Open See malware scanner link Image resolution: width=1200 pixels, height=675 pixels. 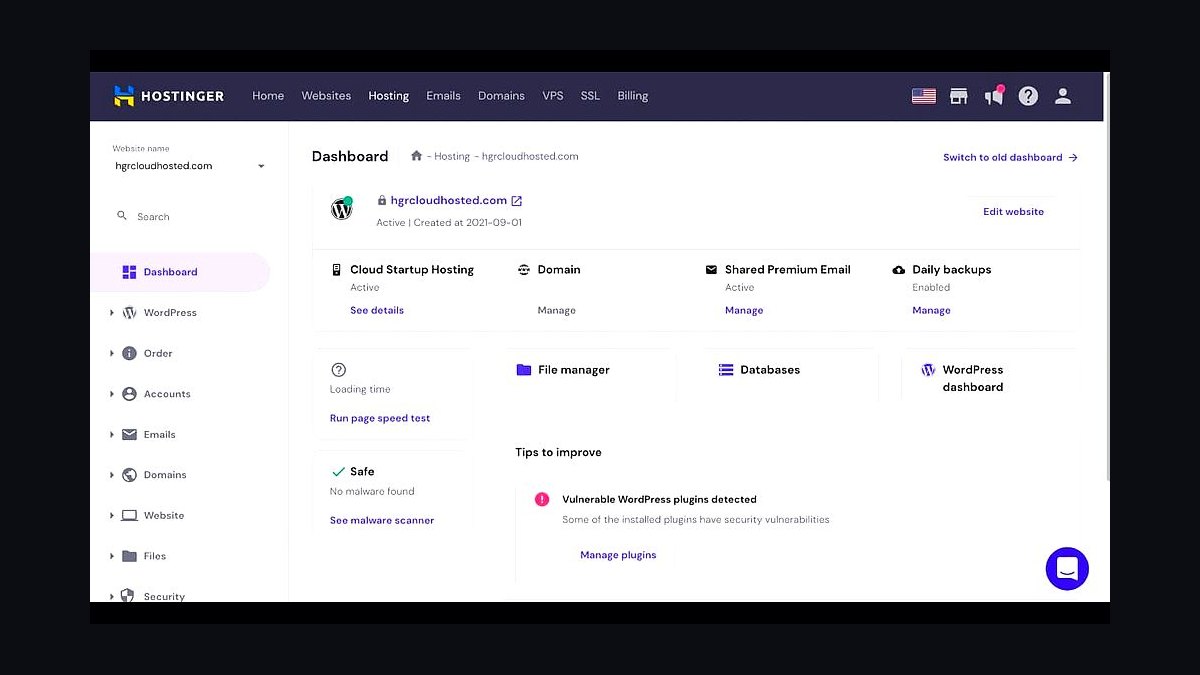(382, 521)
